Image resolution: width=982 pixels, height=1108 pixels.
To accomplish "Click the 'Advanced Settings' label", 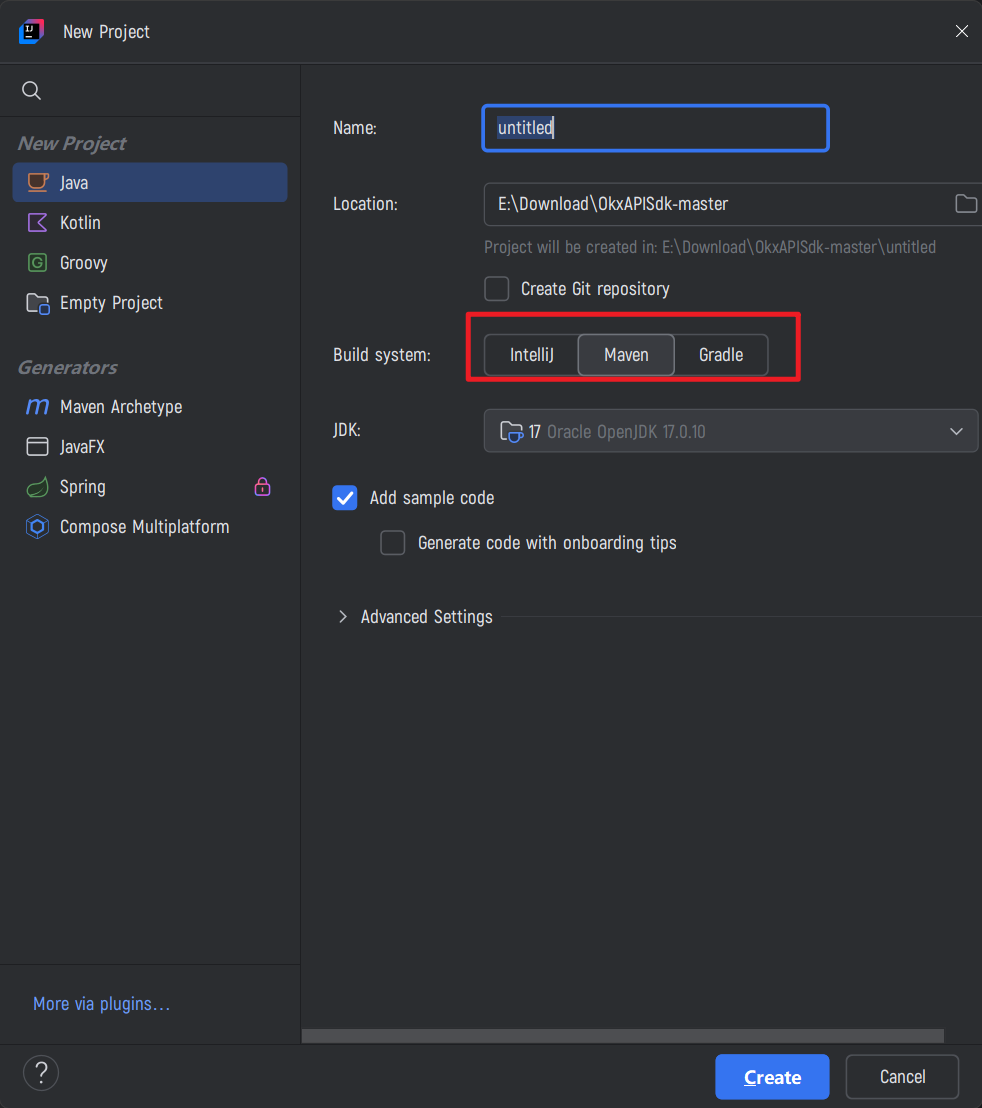I will point(427,617).
